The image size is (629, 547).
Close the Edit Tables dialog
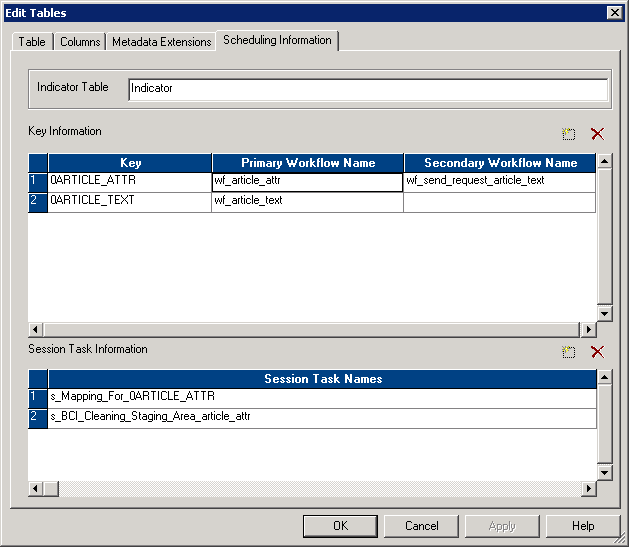[x=615, y=12]
